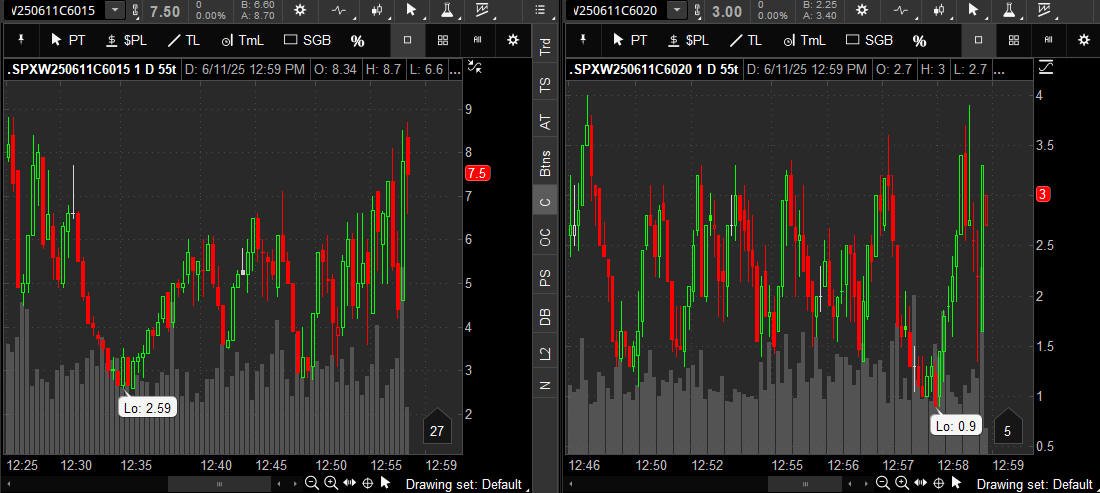
Task: Open the Trd sidebar tab
Action: (x=545, y=46)
